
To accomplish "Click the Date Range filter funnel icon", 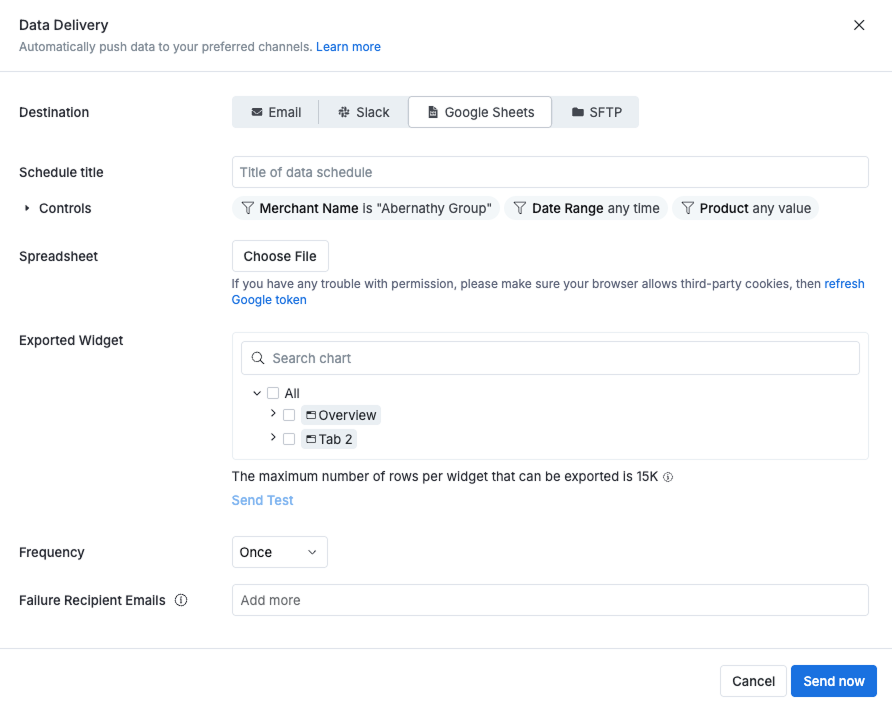I will [519, 208].
